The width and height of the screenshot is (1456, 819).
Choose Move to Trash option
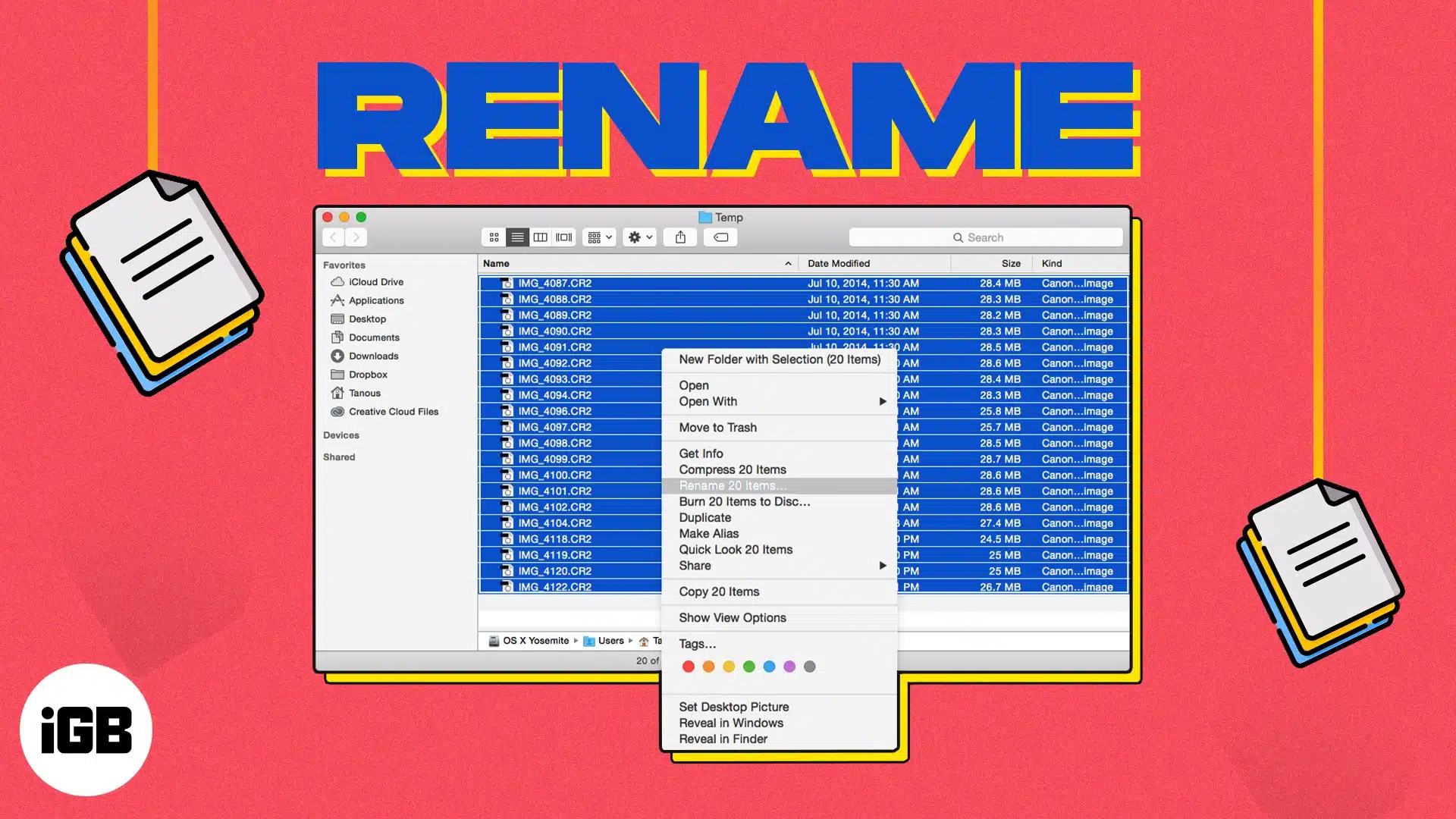(x=717, y=428)
